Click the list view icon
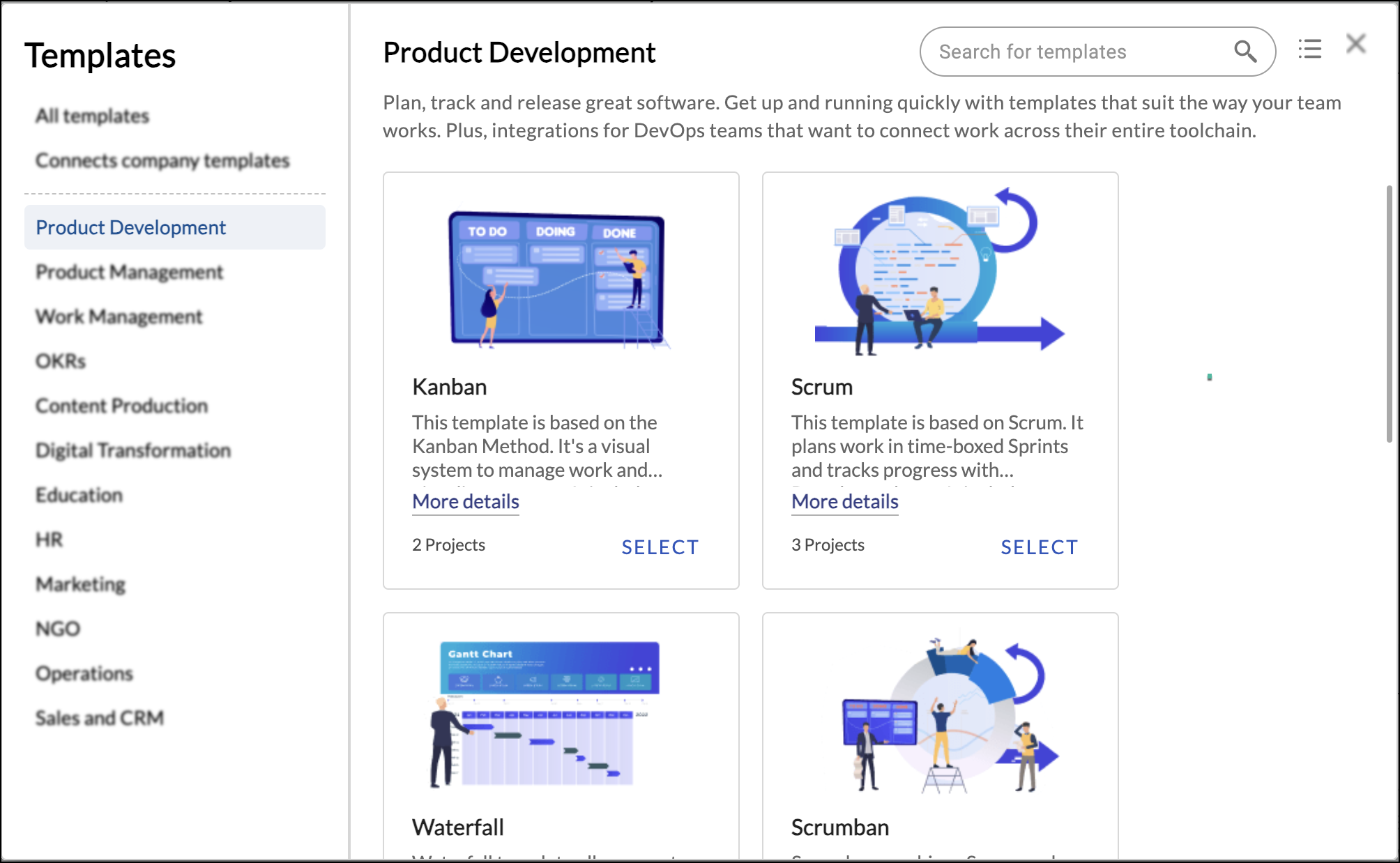The width and height of the screenshot is (1400, 863). click(x=1310, y=48)
